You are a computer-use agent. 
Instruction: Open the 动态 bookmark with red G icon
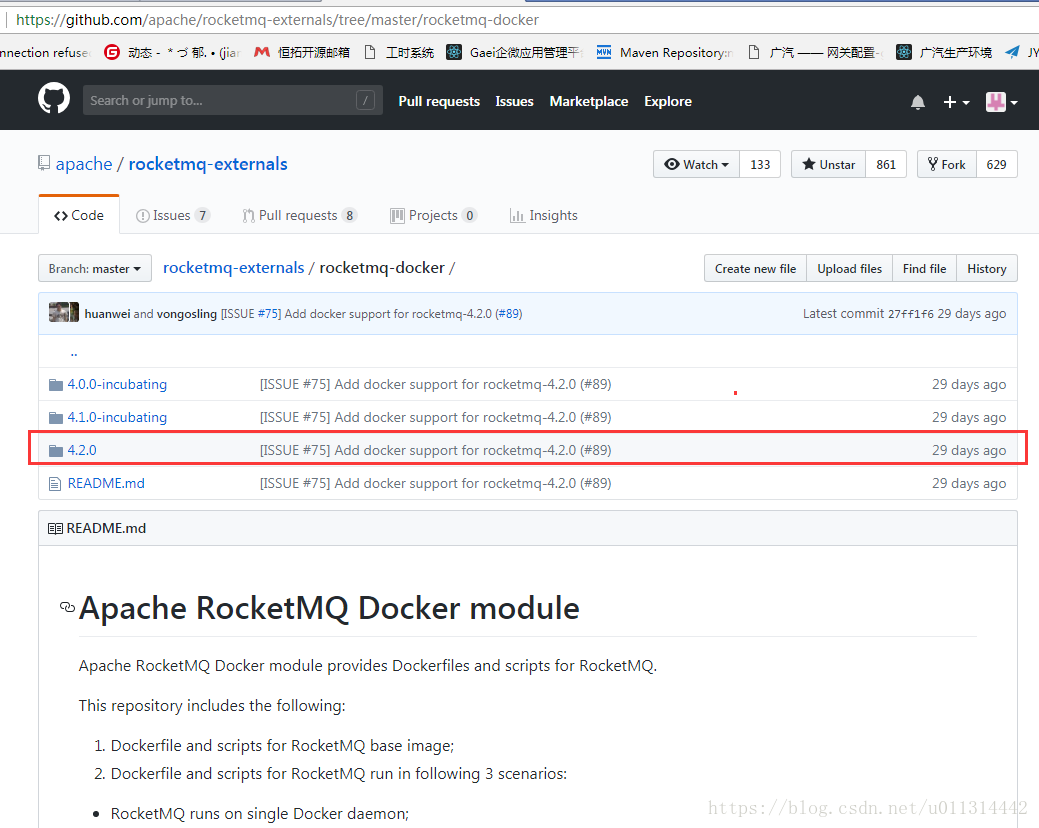172,52
